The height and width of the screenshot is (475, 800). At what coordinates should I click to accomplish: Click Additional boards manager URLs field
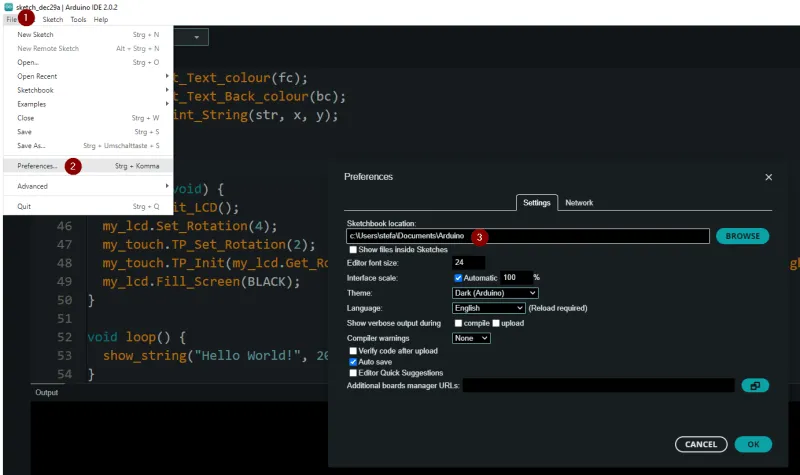(x=598, y=385)
